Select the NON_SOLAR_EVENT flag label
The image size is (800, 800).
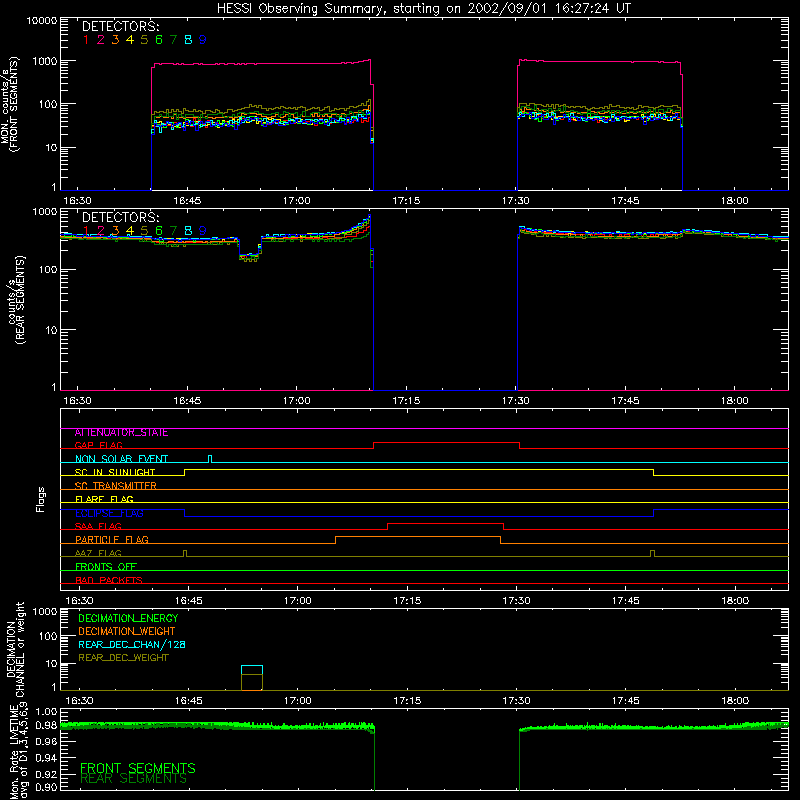121,459
